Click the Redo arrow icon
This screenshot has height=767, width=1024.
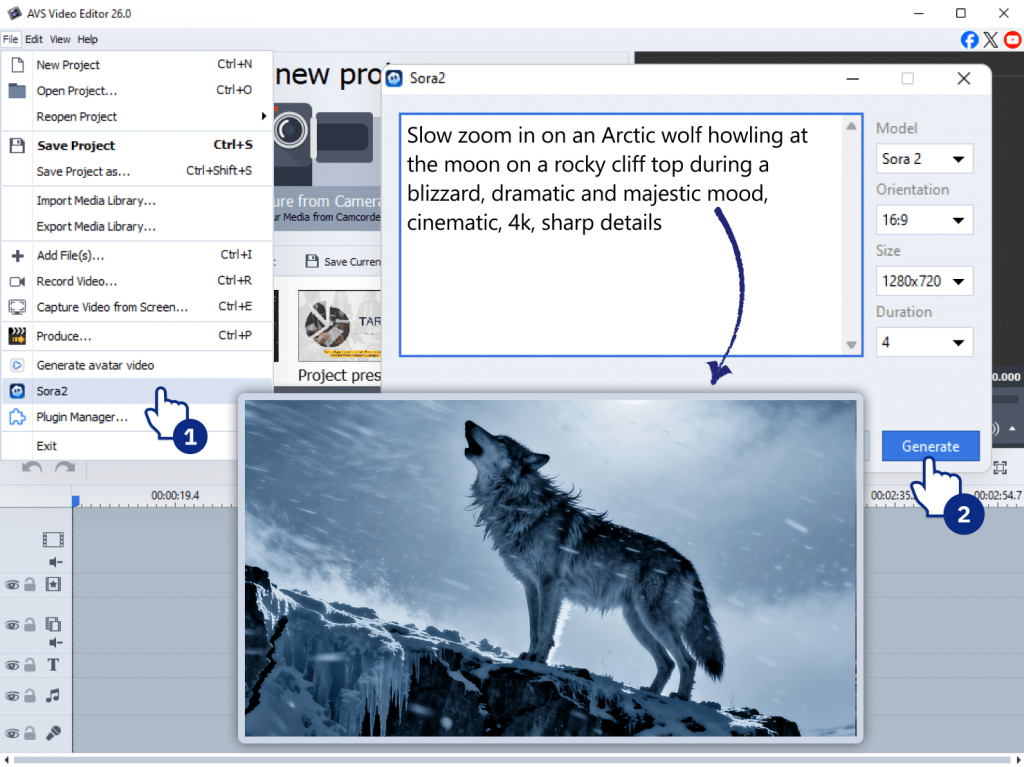pos(64,468)
